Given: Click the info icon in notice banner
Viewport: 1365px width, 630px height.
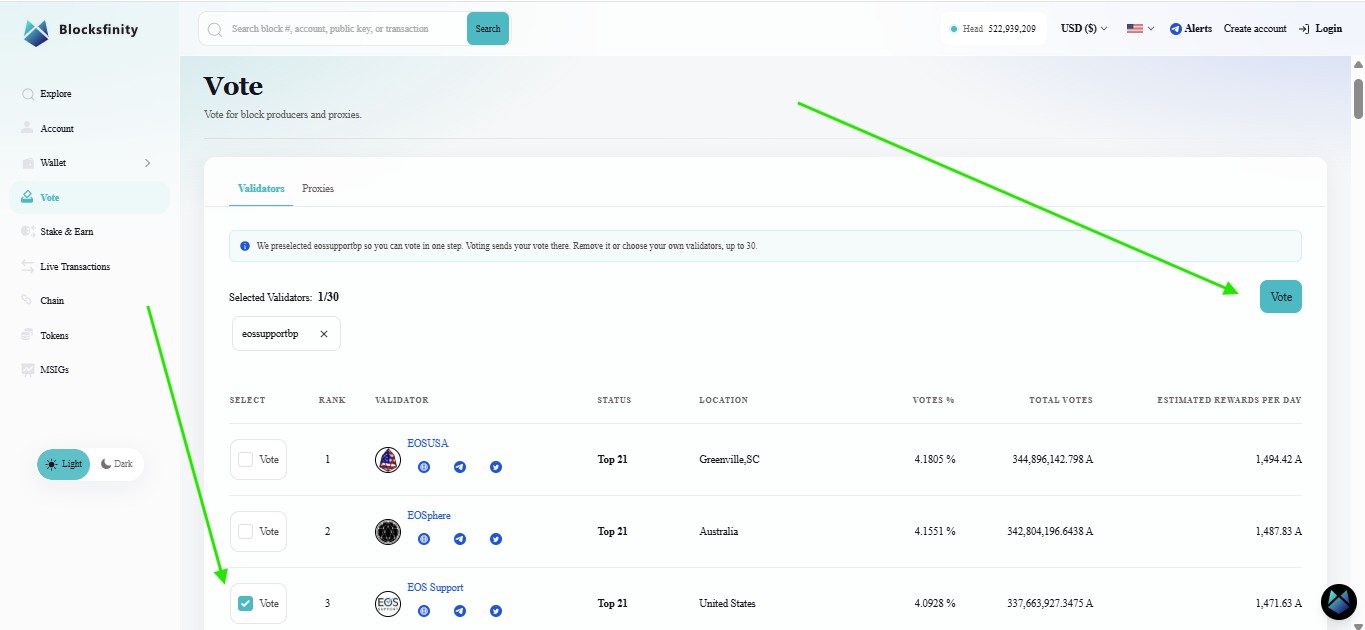Looking at the screenshot, I should [x=245, y=246].
